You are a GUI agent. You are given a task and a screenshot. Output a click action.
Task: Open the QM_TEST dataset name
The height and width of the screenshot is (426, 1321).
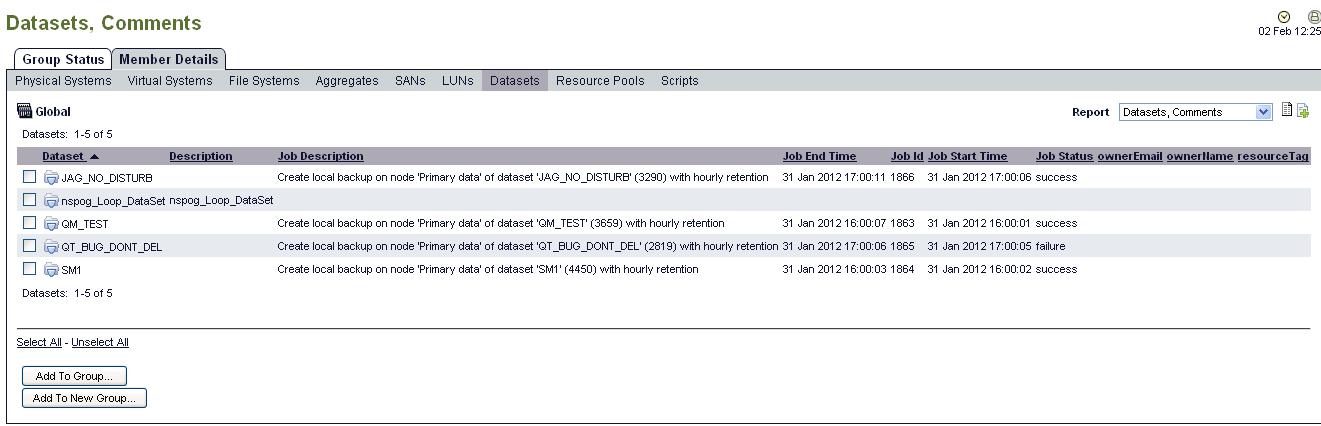coord(85,224)
